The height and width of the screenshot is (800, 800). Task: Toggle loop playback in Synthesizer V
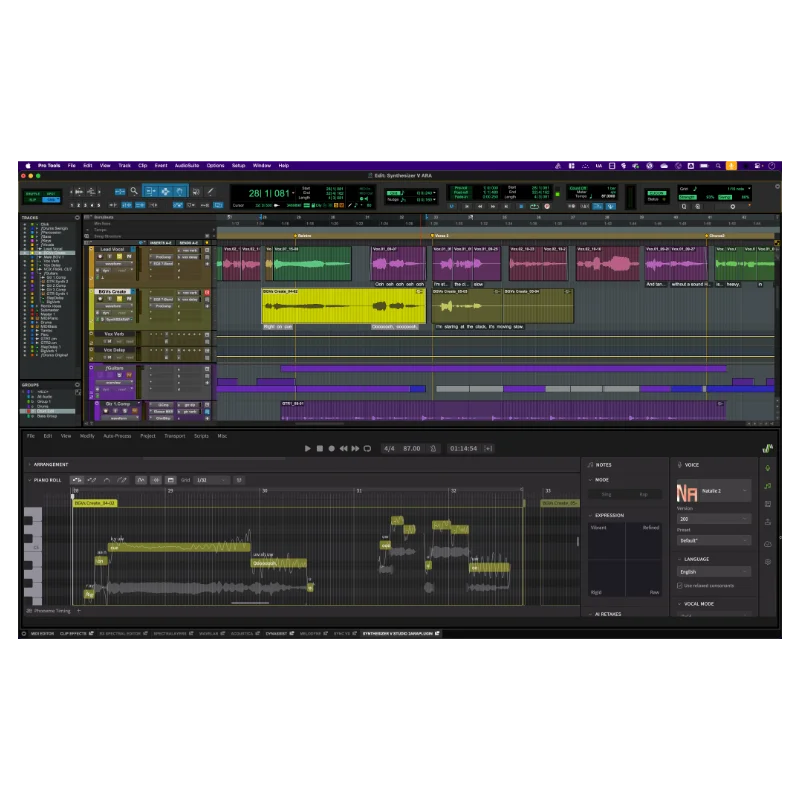pyautogui.click(x=367, y=448)
